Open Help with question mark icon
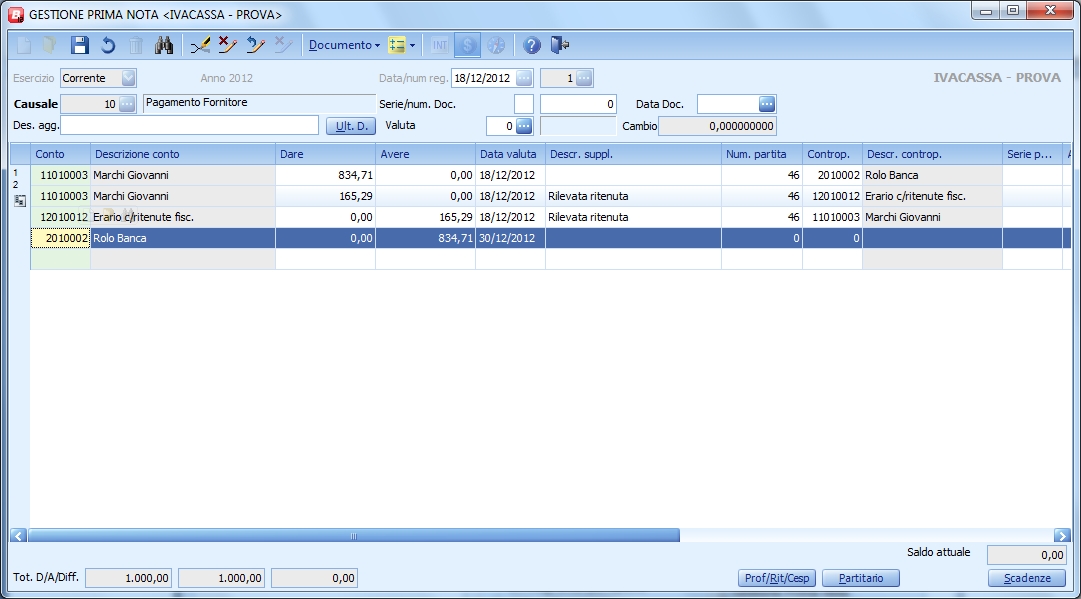Image resolution: width=1081 pixels, height=599 pixels. 532,45
